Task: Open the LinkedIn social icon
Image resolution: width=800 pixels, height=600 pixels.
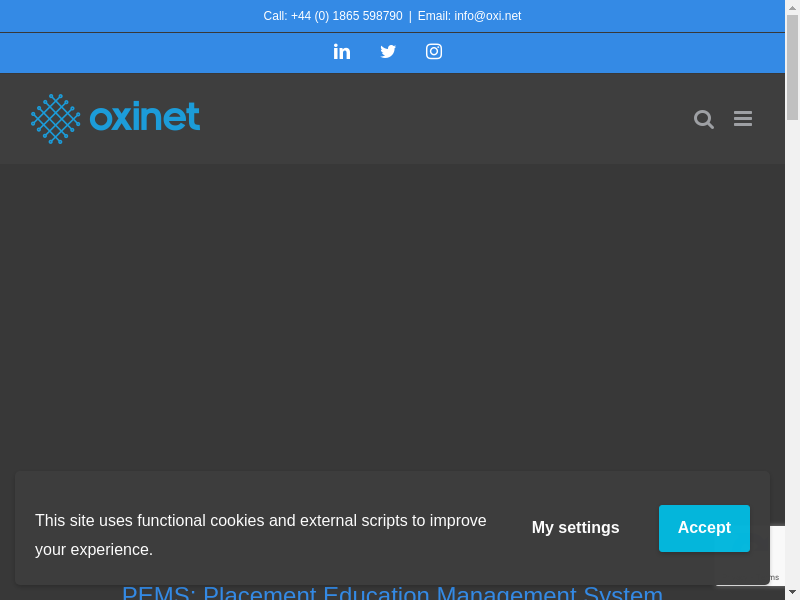Action: coord(342,52)
